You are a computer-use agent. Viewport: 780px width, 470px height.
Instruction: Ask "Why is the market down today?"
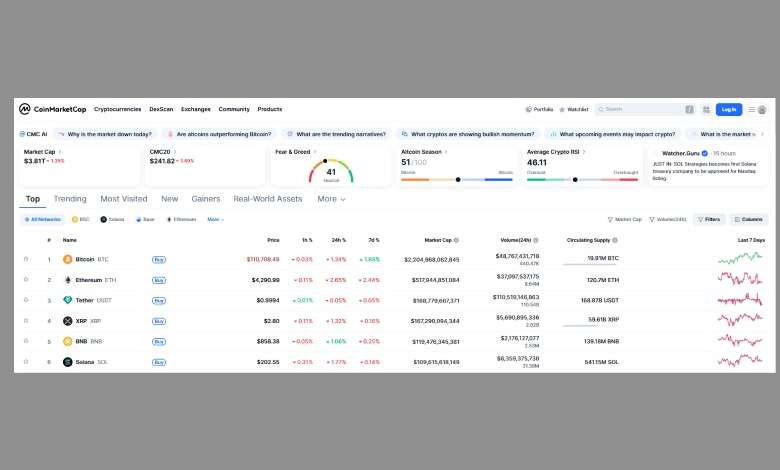(x=105, y=134)
